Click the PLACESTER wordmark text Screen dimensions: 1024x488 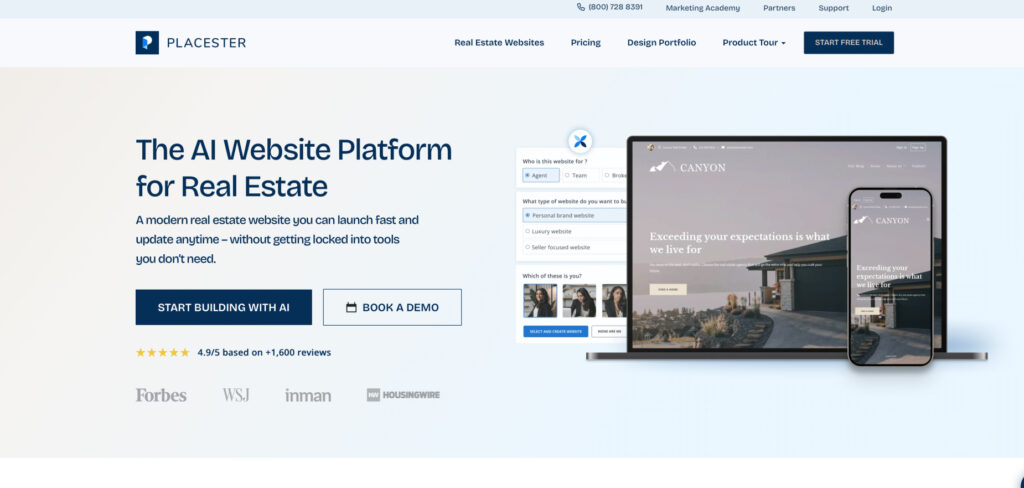coord(206,43)
